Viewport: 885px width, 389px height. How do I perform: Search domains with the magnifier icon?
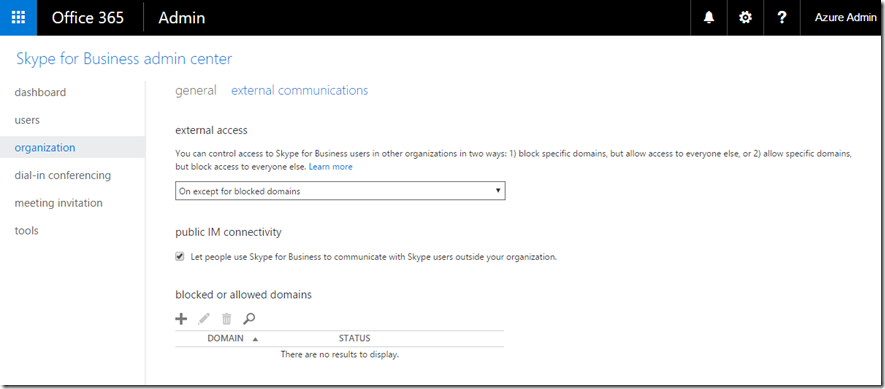pos(249,319)
